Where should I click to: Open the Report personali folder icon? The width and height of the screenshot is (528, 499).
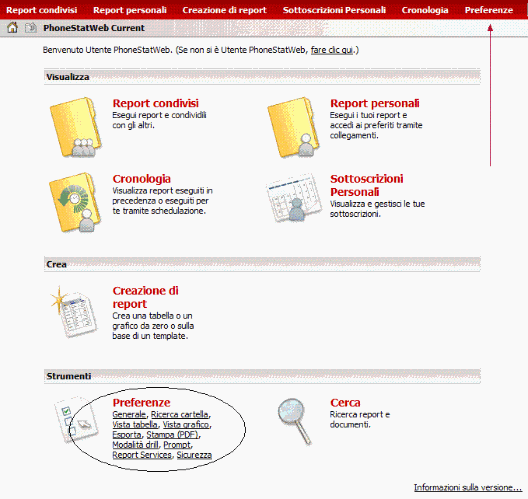294,127
